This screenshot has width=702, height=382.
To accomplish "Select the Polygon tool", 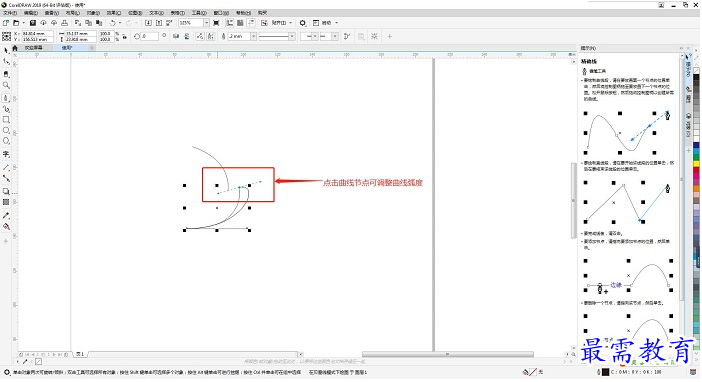I will click(6, 142).
